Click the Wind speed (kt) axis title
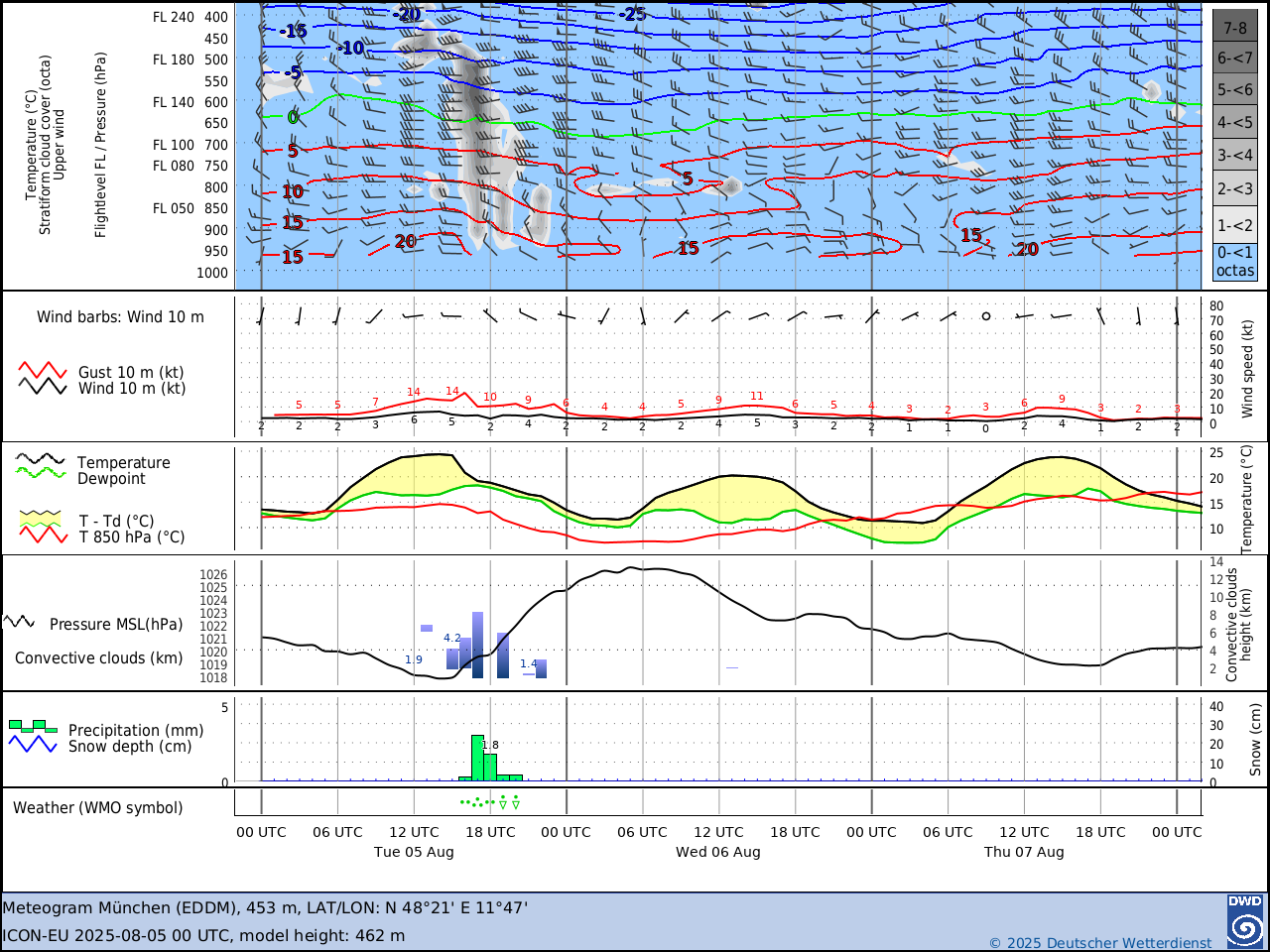 point(1248,368)
